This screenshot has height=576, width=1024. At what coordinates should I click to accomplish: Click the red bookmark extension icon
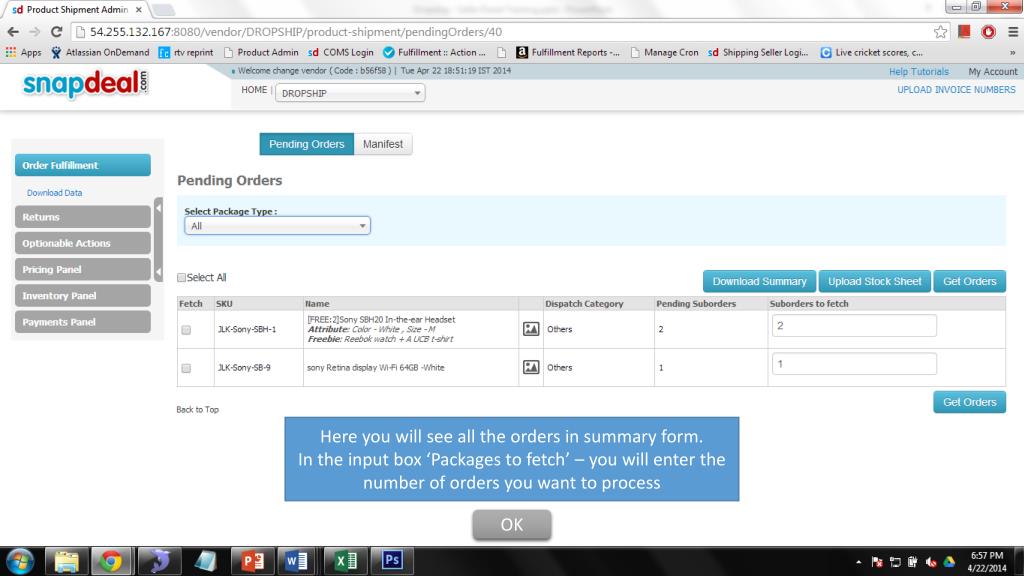[x=964, y=31]
